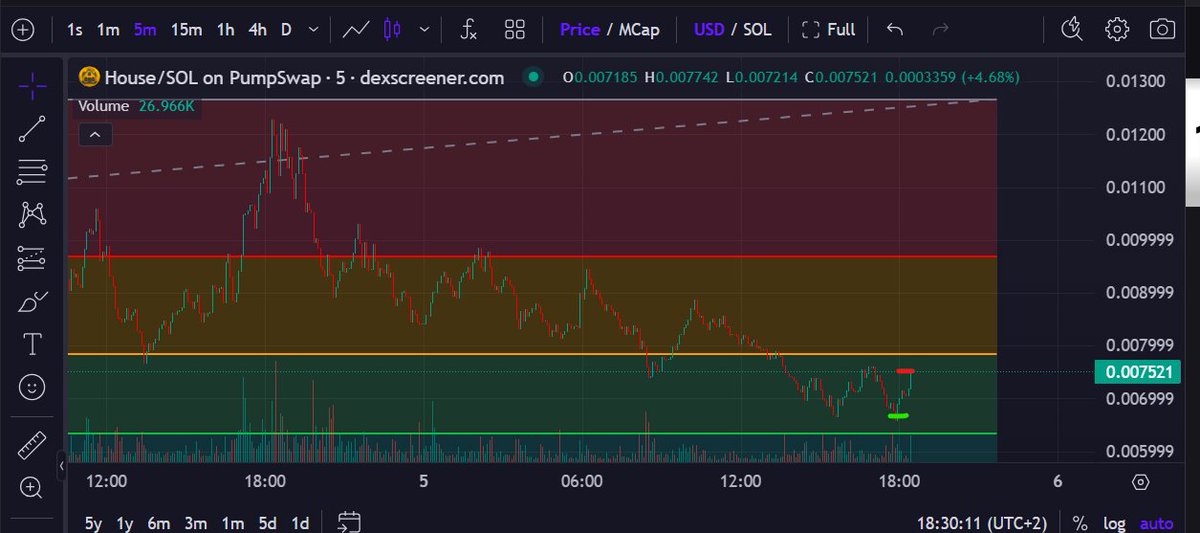The image size is (1200, 533).
Task: Open the timezone menu 18:30:11 (UTC+2)
Action: [984, 522]
